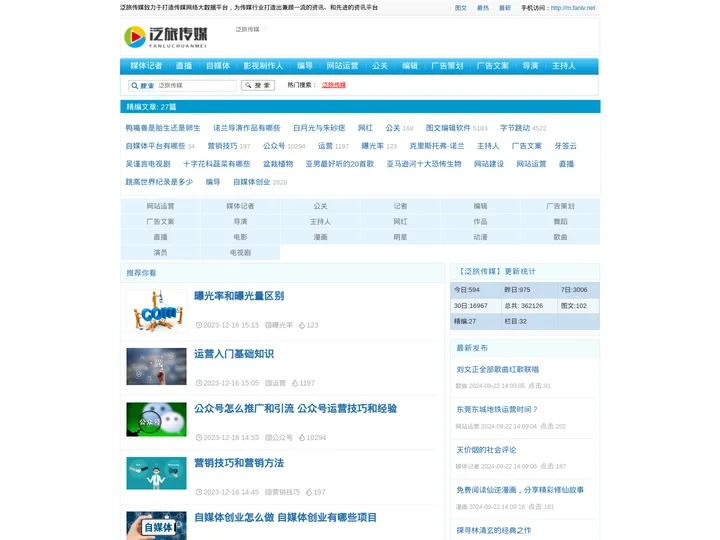Viewport: 720px width, 540px height.
Task: Open latest post 免费阅读仙逆漫画
Action: (520, 490)
